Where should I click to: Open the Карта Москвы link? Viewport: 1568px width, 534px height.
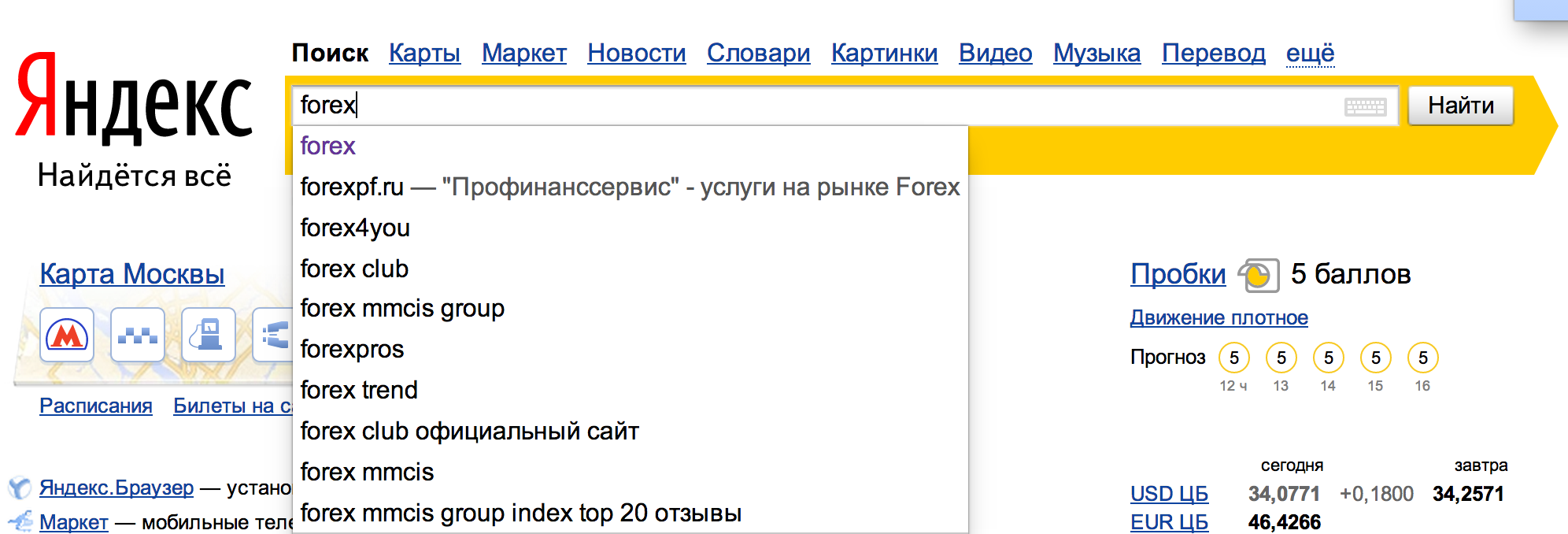click(x=132, y=274)
